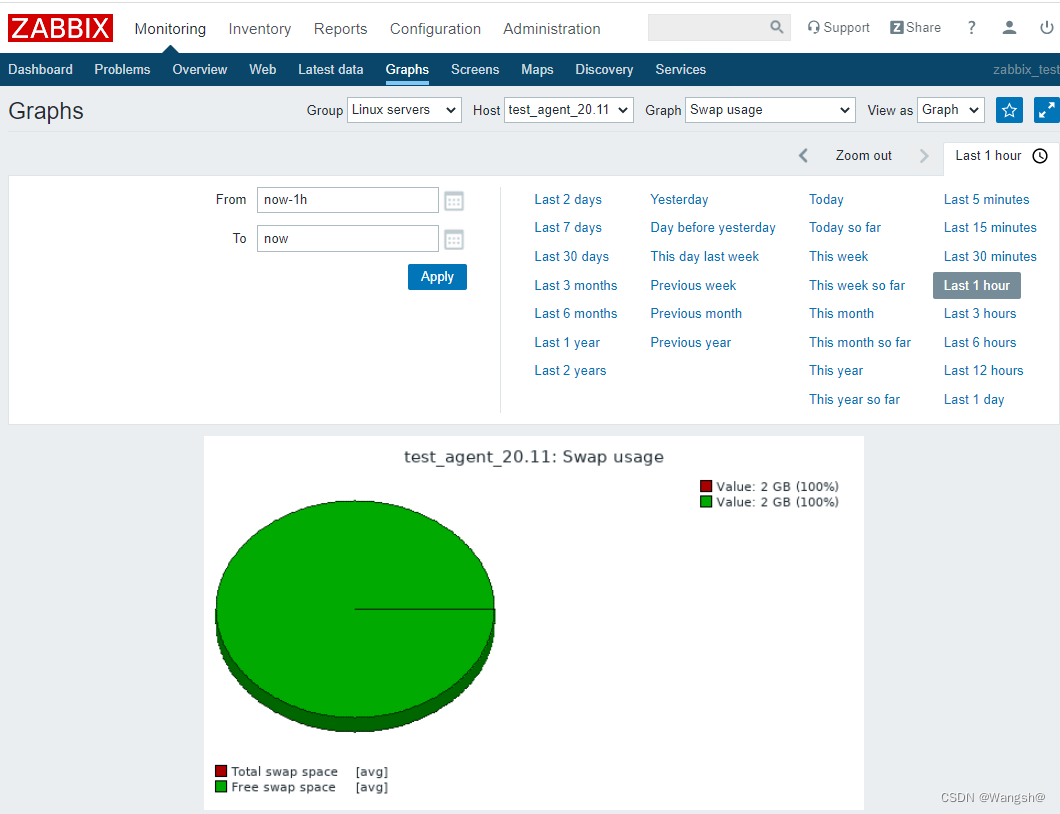Switch to the Dashboard submenu
The image size is (1060, 814).
[x=41, y=70]
